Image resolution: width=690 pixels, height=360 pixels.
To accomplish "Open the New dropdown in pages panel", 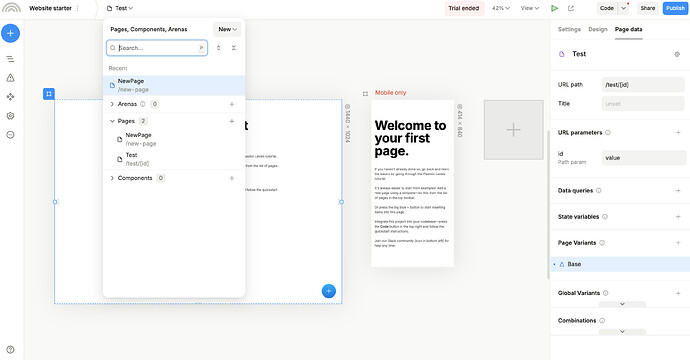I will click(228, 29).
